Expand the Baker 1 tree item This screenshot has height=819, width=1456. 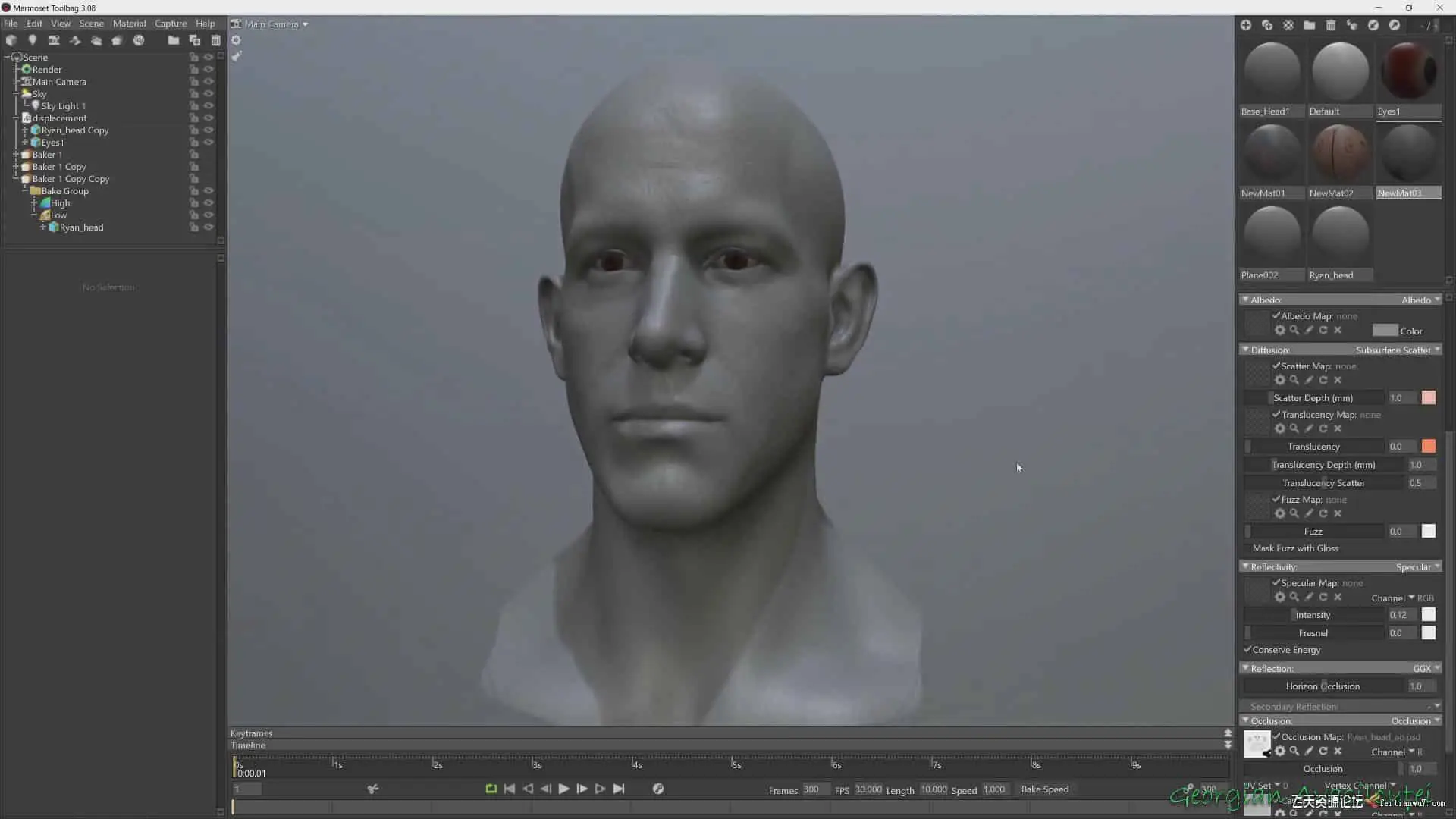coord(15,155)
